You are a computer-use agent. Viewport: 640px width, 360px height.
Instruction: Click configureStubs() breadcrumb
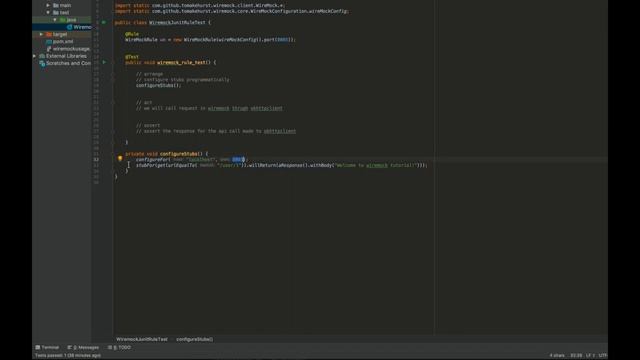click(x=194, y=339)
